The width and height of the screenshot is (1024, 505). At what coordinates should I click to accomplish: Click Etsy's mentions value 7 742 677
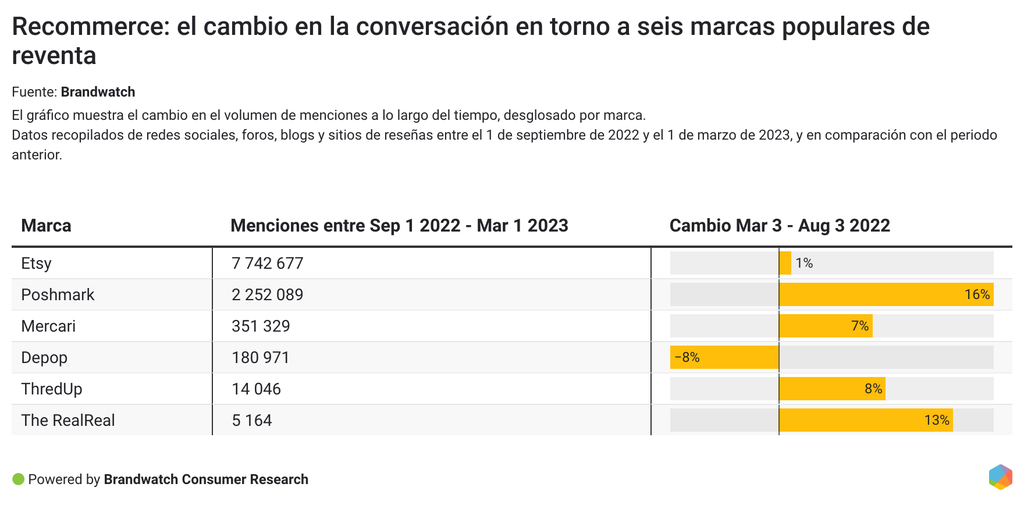coord(267,264)
